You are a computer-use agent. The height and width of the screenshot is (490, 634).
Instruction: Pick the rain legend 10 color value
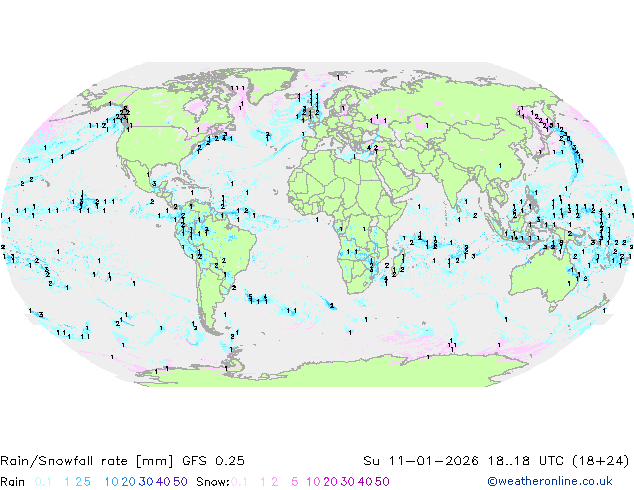(111, 482)
